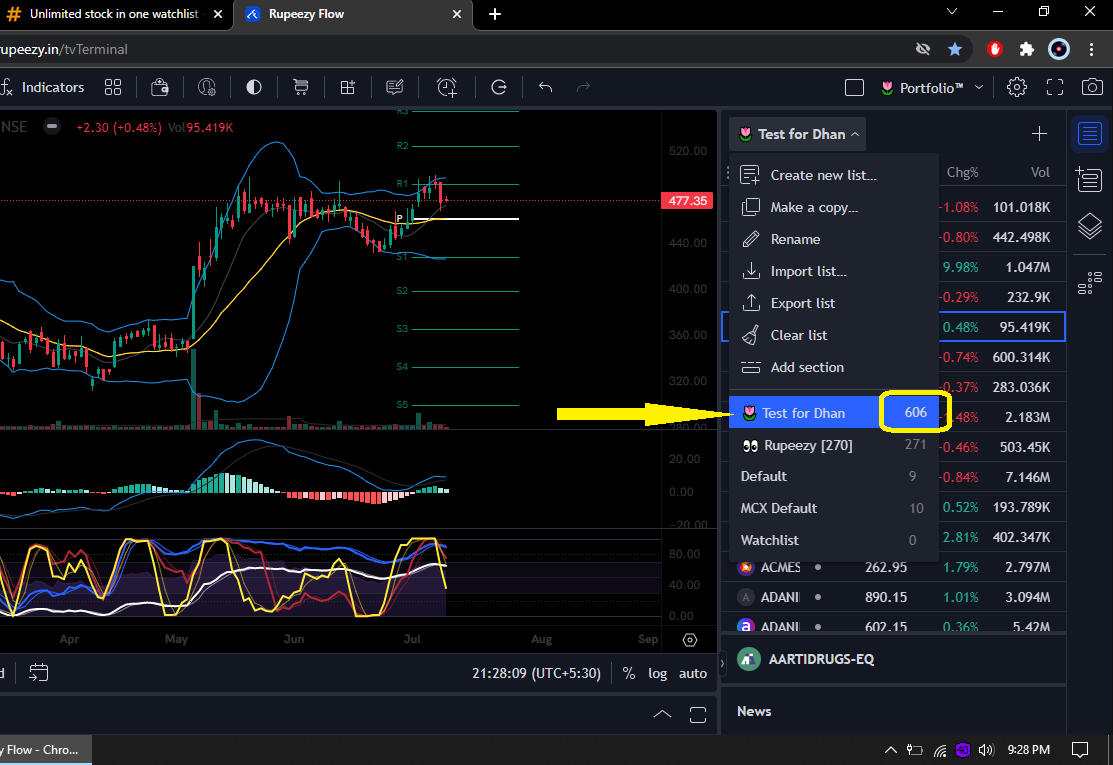Open Chrome three-dot menu
The height and width of the screenshot is (765, 1113).
pyautogui.click(x=1091, y=49)
